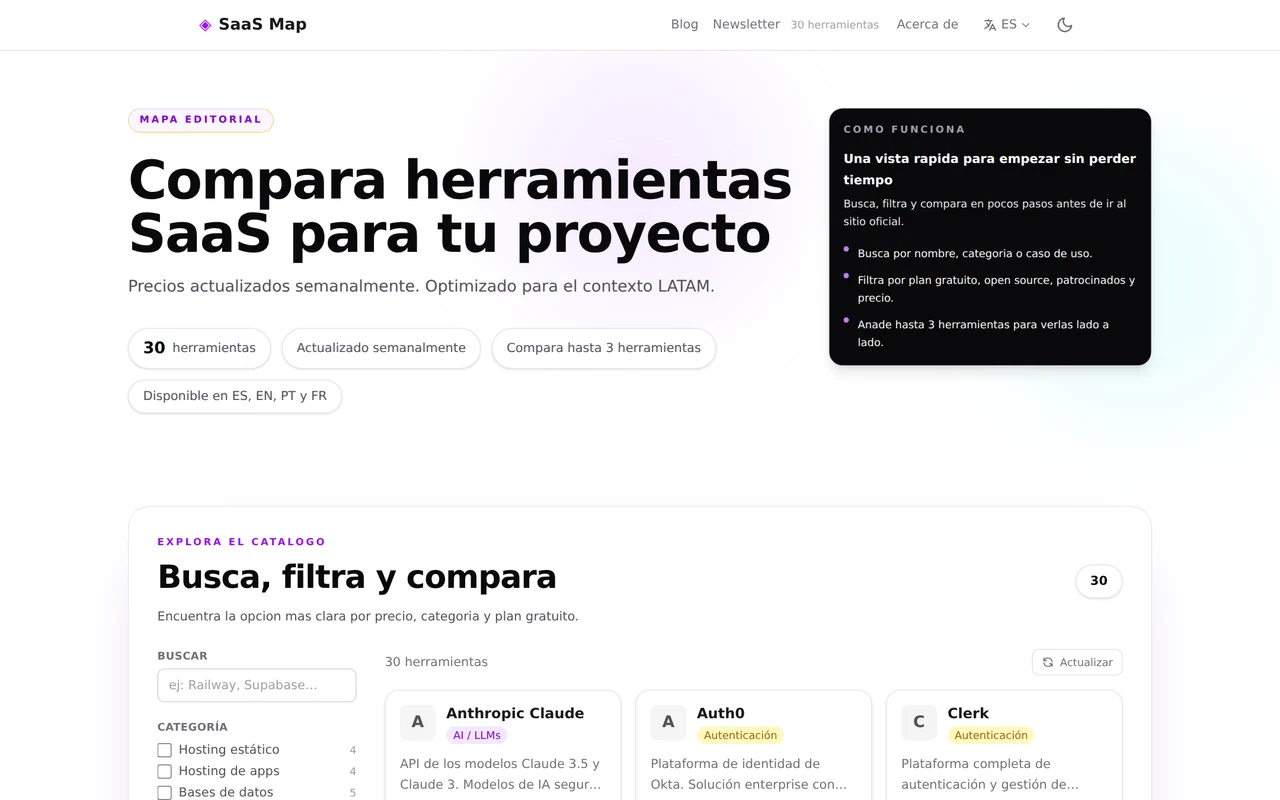
Task: Click the Anthropic Claude letter avatar
Action: [x=418, y=722]
